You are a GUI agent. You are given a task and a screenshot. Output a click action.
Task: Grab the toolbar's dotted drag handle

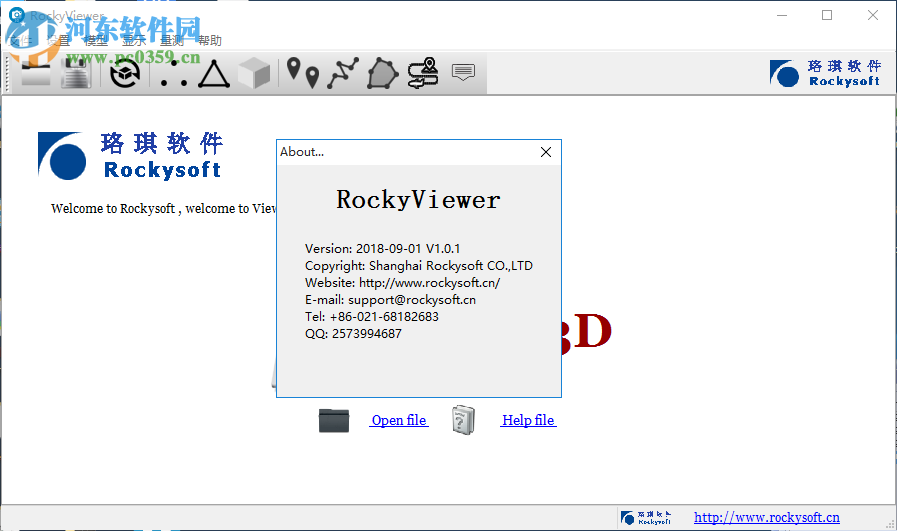(7, 74)
